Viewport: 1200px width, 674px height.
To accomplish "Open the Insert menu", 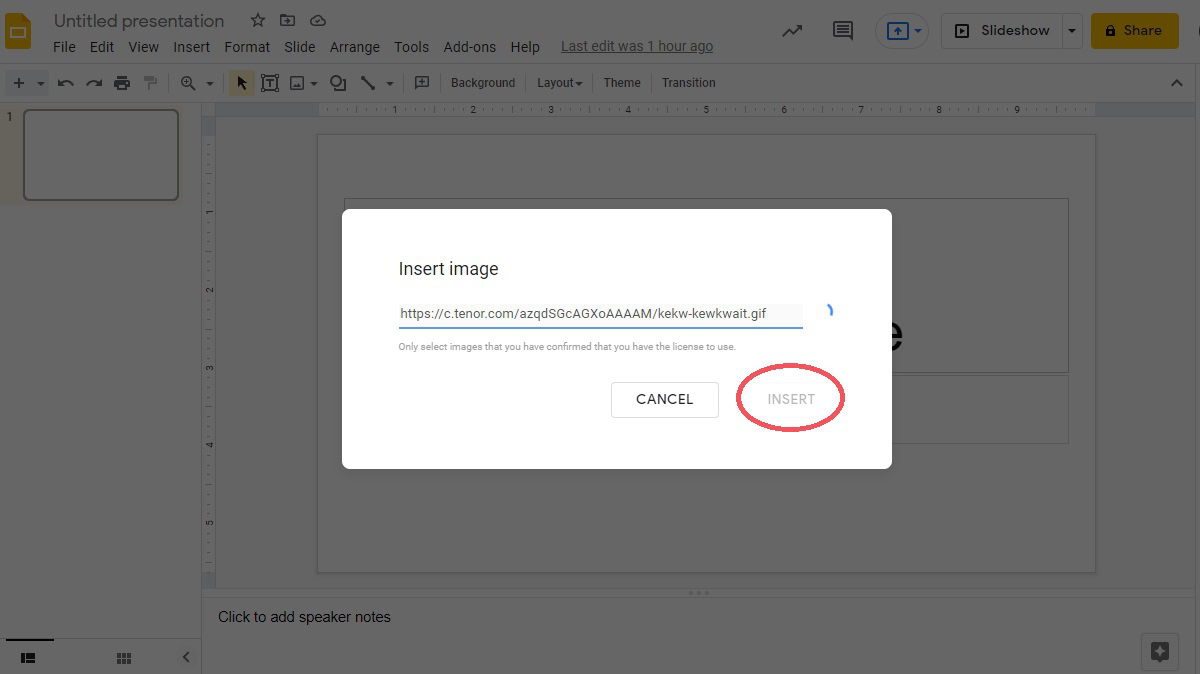I will pyautogui.click(x=191, y=47).
